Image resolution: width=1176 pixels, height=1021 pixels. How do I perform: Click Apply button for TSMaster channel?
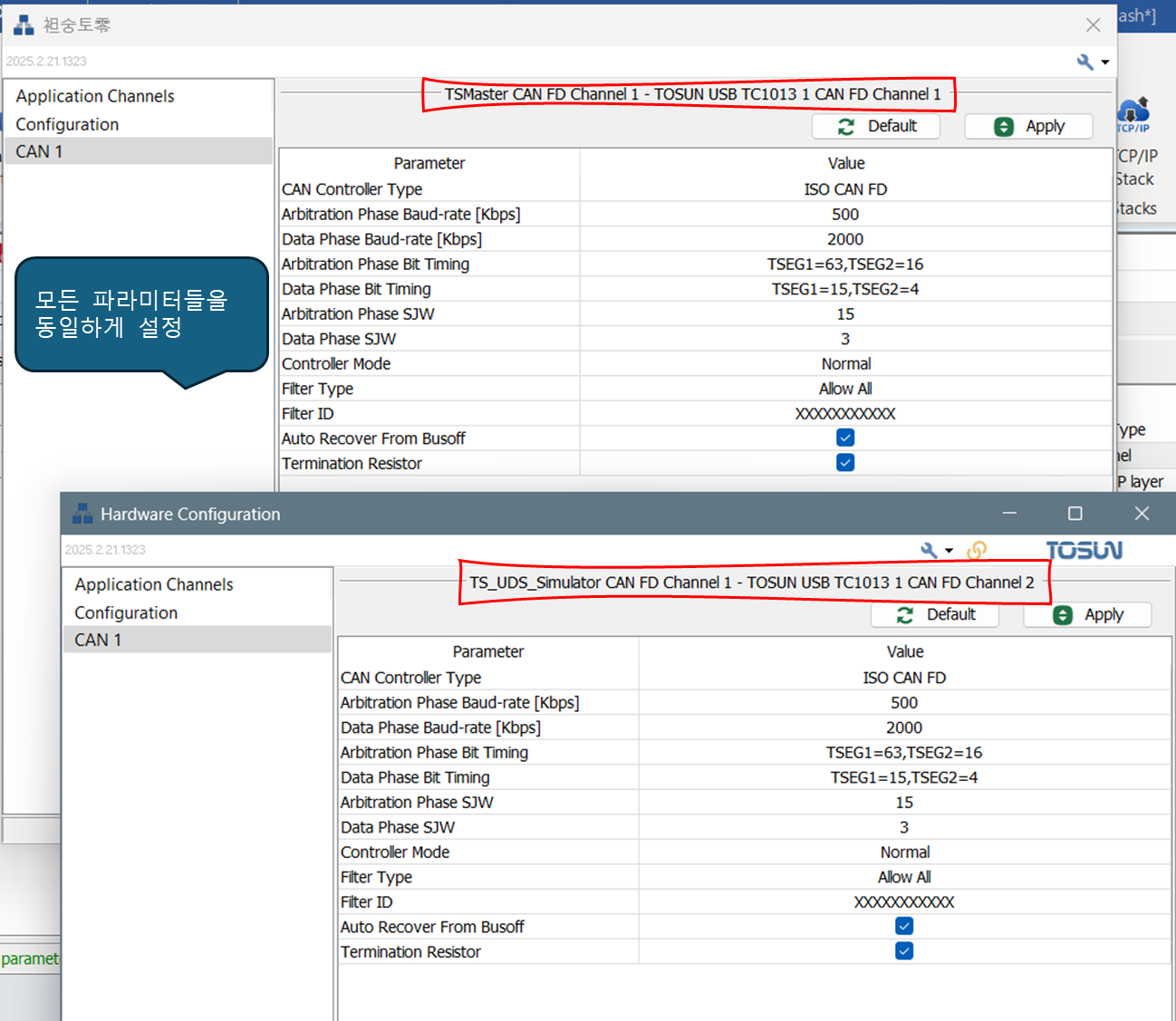click(1028, 126)
